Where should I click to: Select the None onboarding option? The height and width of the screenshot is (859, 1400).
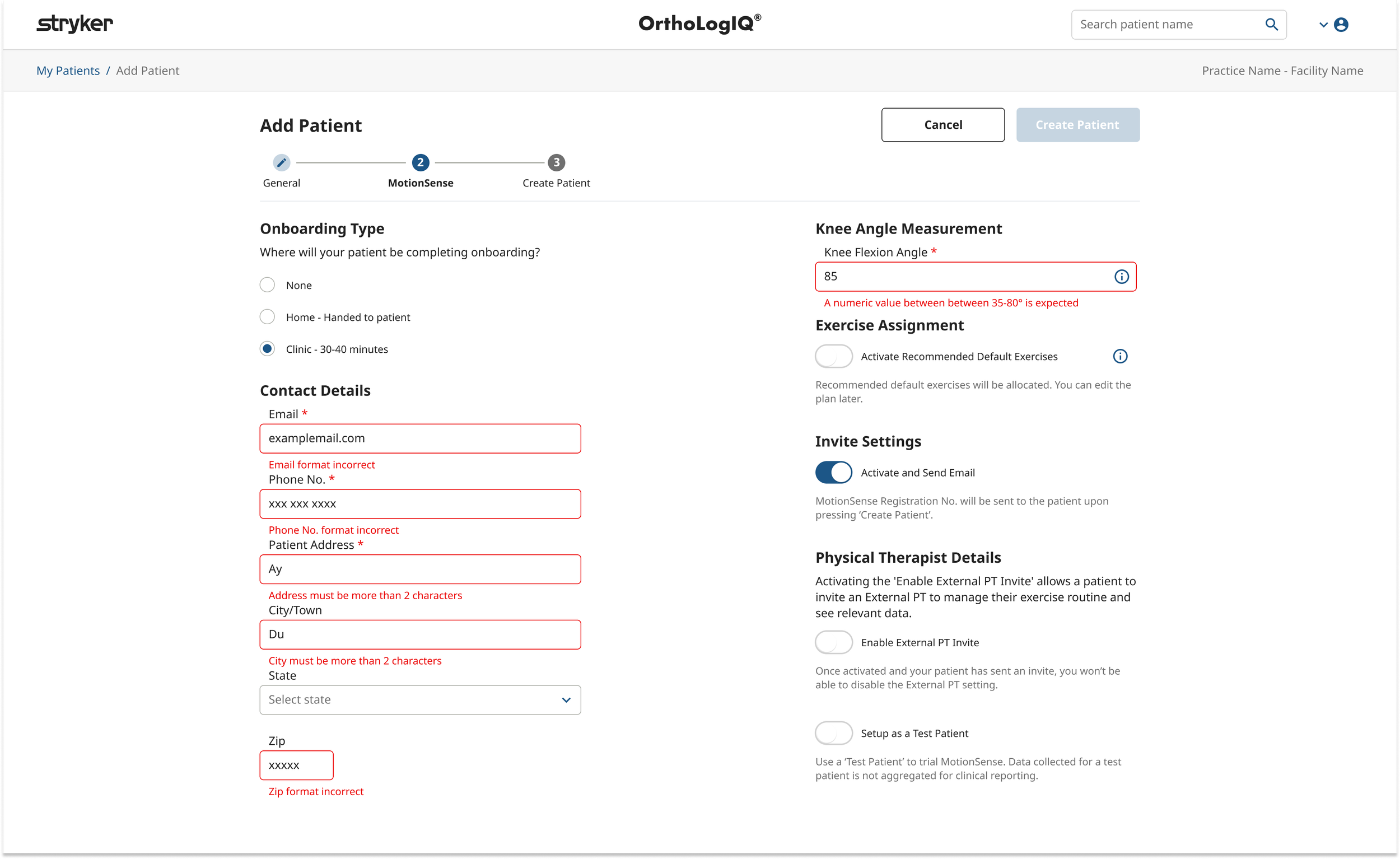(267, 284)
